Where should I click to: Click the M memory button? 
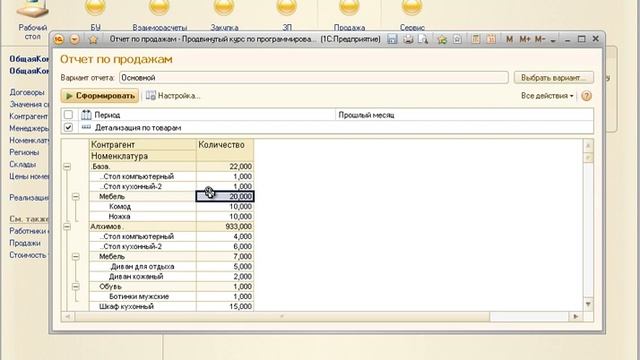click(509, 39)
